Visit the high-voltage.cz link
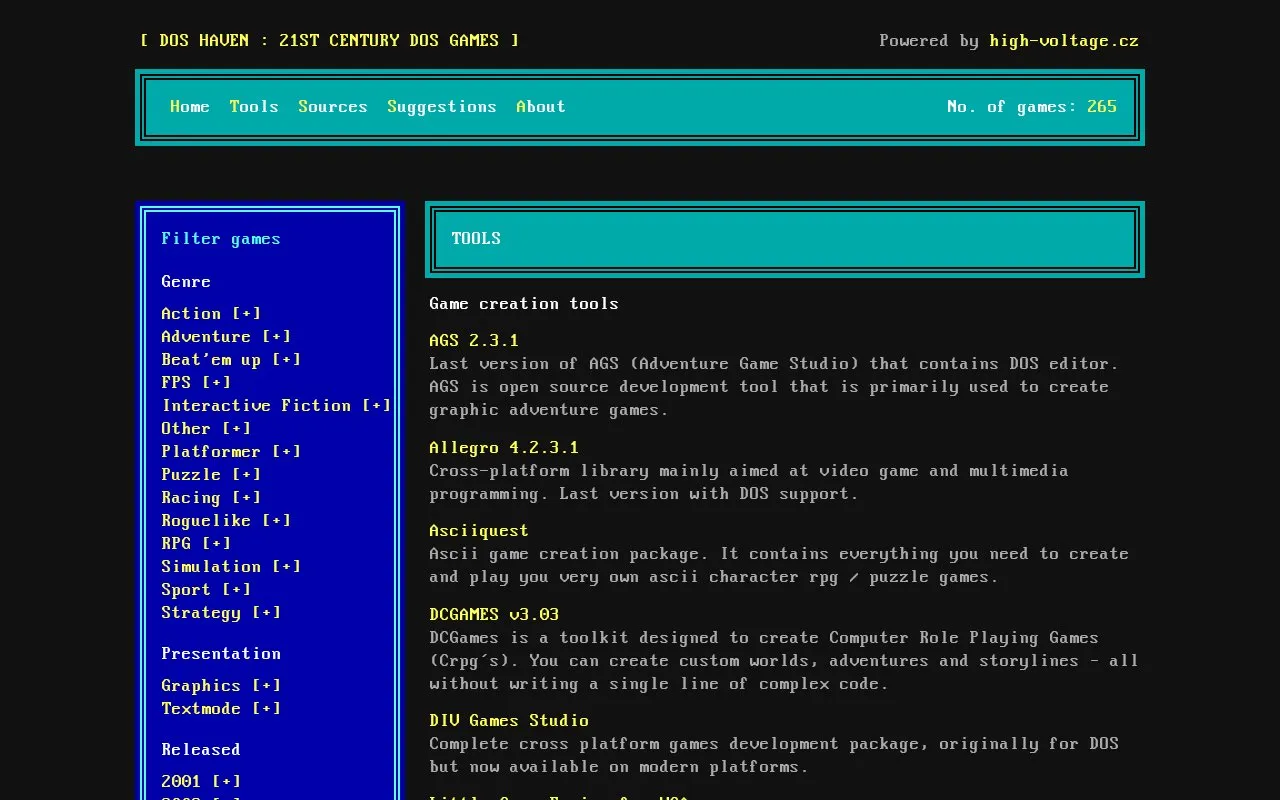Screen dimensions: 1280x800 coord(1064,40)
